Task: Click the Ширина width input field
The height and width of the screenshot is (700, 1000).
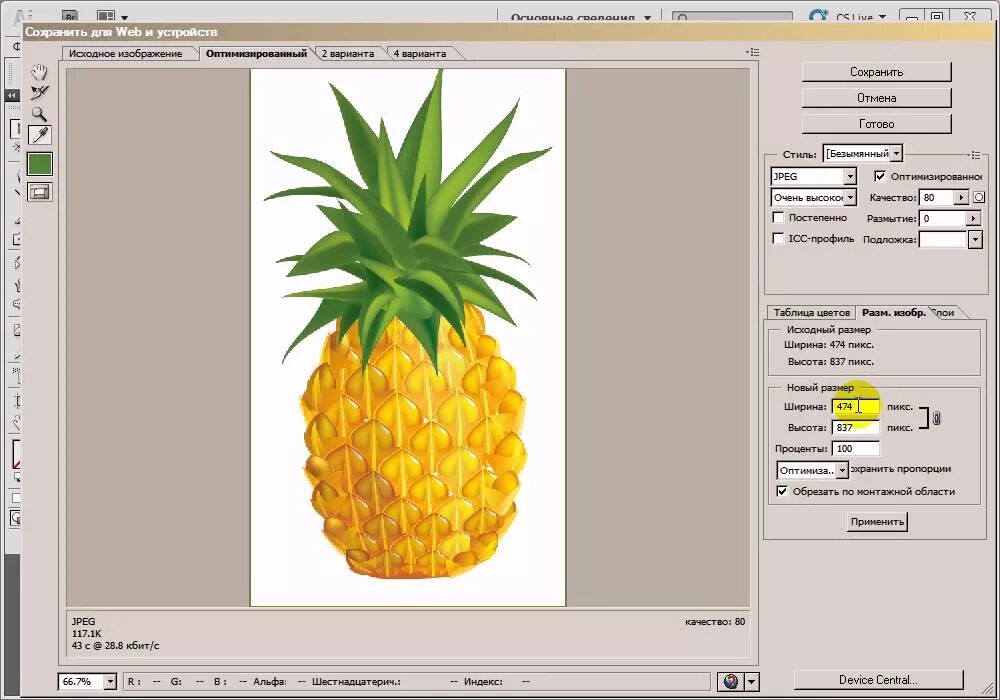Action: 856,406
